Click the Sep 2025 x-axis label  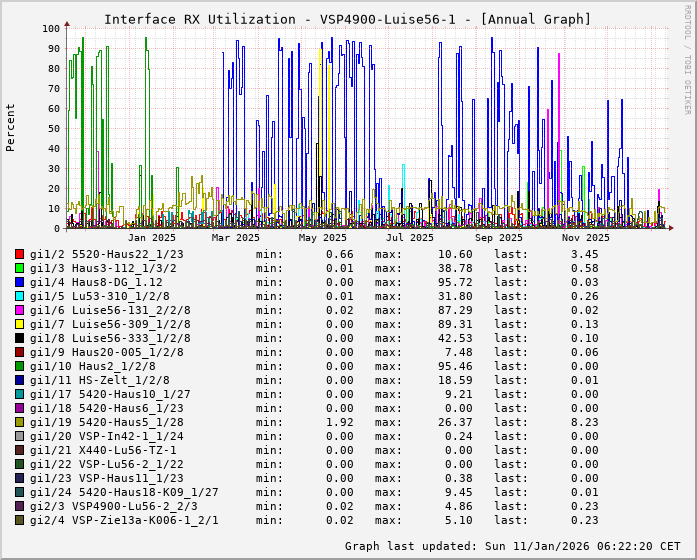498,237
